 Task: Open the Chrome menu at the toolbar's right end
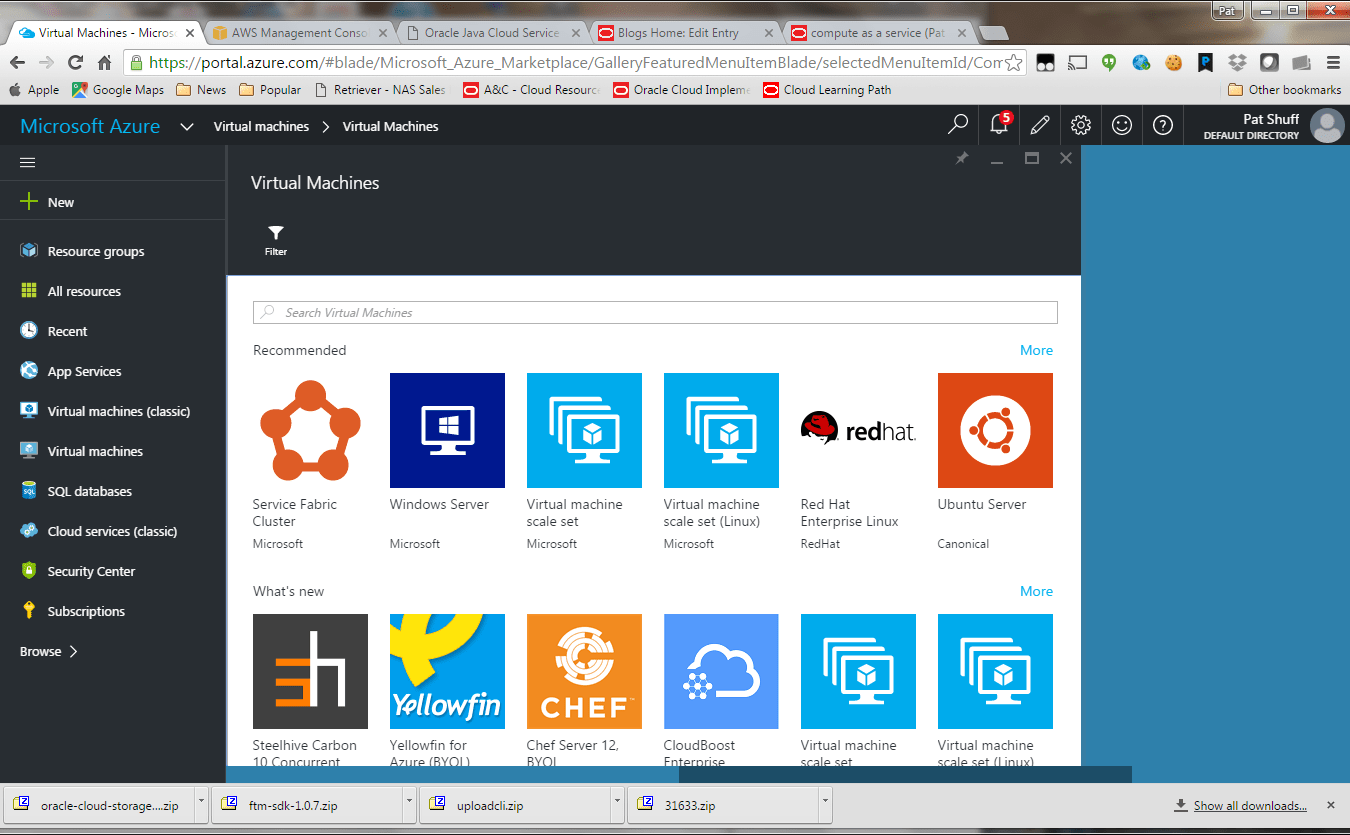(1332, 63)
